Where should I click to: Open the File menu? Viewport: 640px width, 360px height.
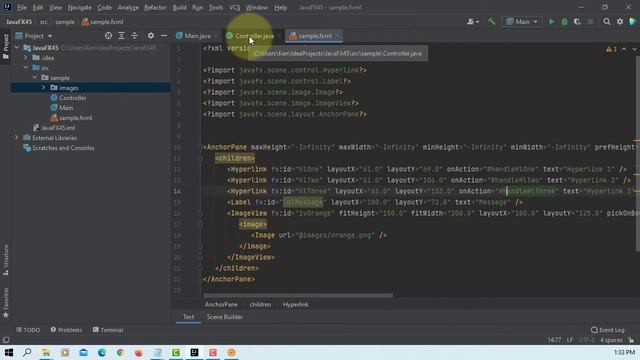point(22,7)
